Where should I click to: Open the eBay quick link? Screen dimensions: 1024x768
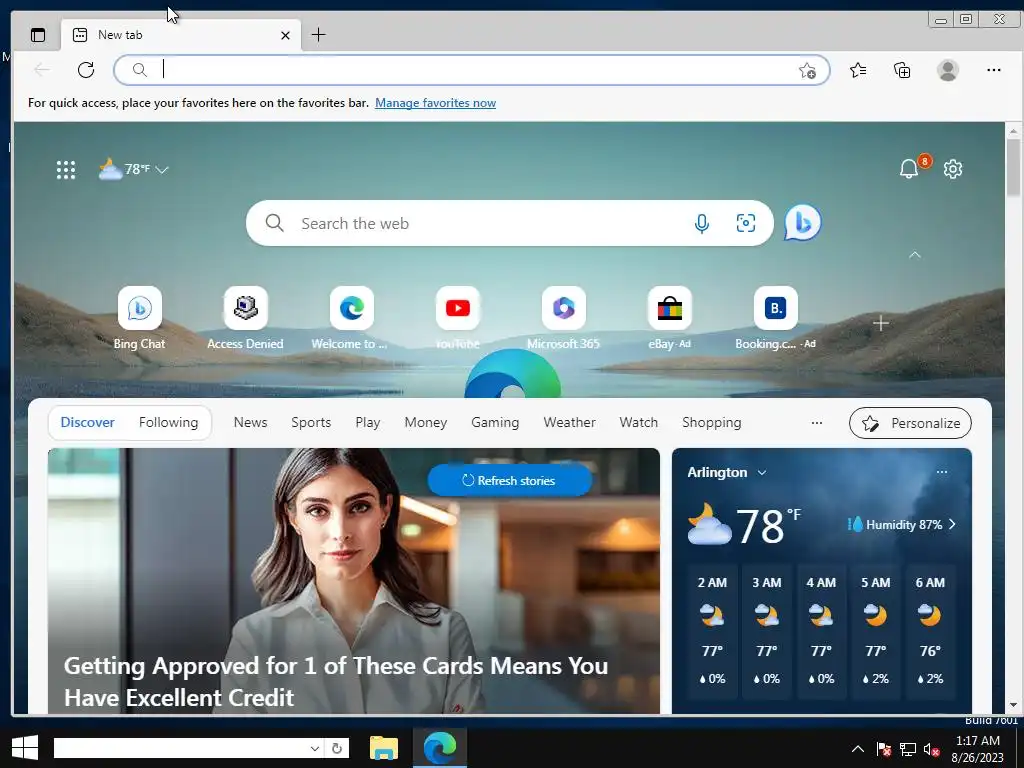click(669, 319)
